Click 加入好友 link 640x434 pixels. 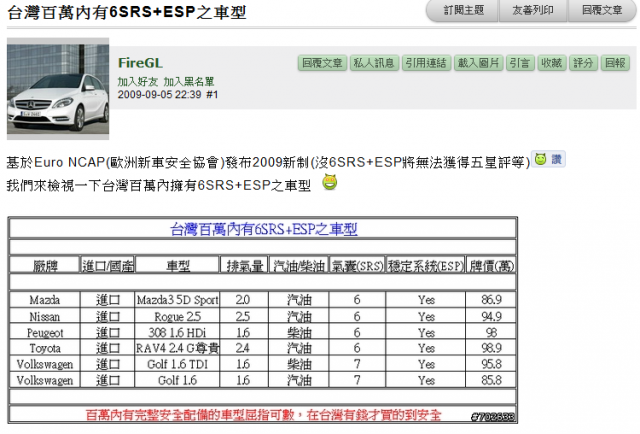[x=138, y=82]
